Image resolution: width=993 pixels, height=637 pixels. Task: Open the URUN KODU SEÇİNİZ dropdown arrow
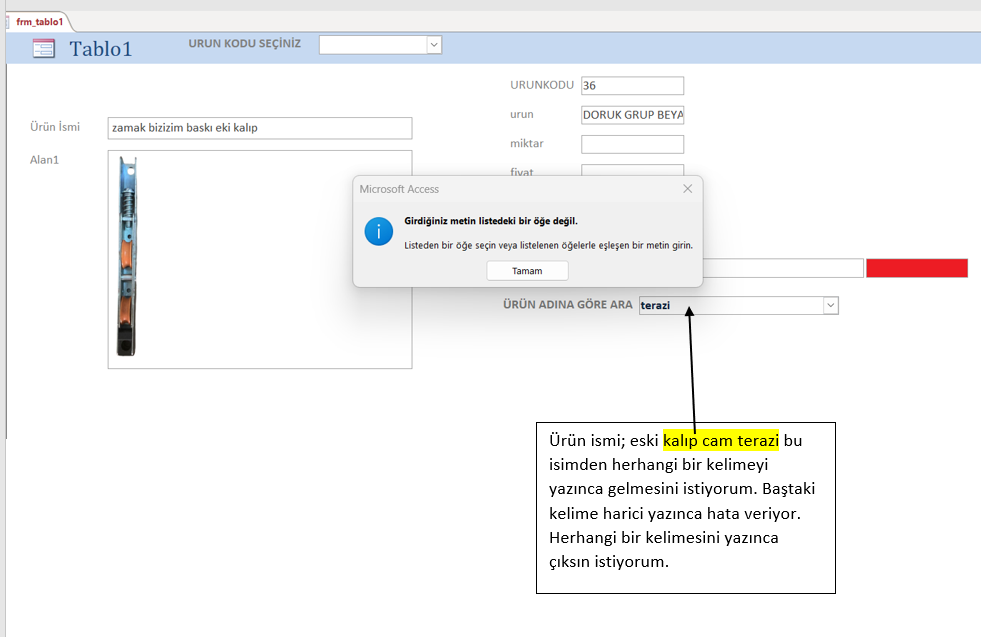(x=434, y=44)
